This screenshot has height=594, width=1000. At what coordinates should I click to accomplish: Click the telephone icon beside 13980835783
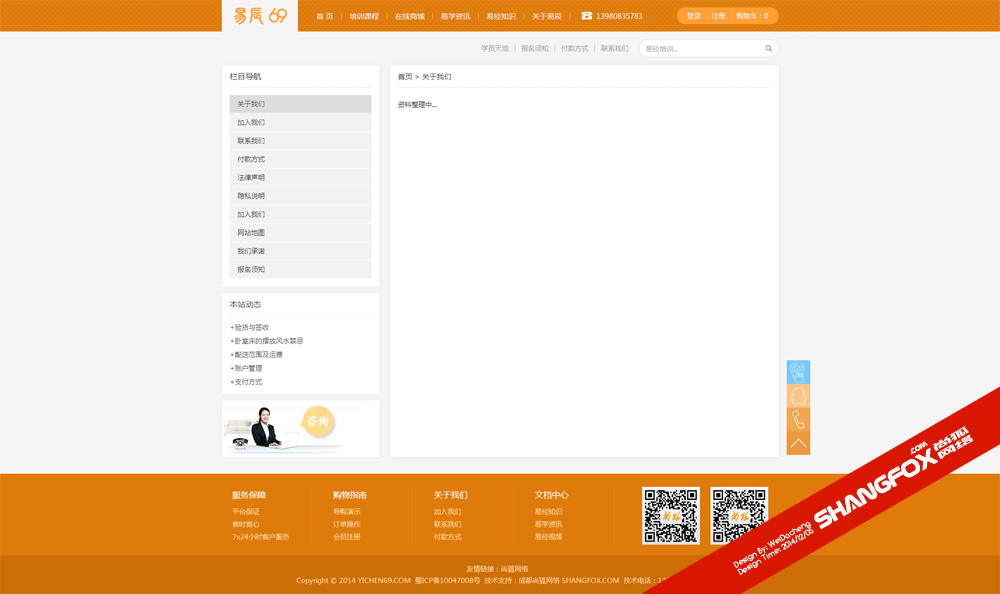586,16
